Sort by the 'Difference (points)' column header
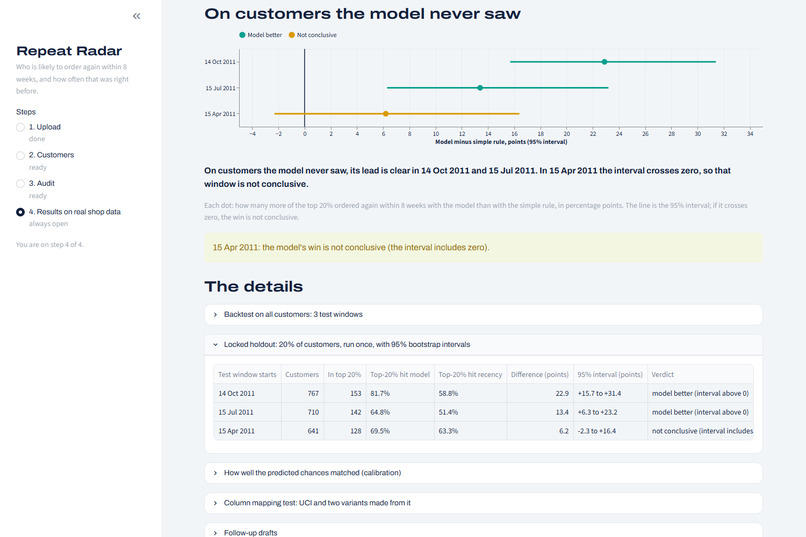Viewport: 806px width, 537px height. tap(540, 375)
